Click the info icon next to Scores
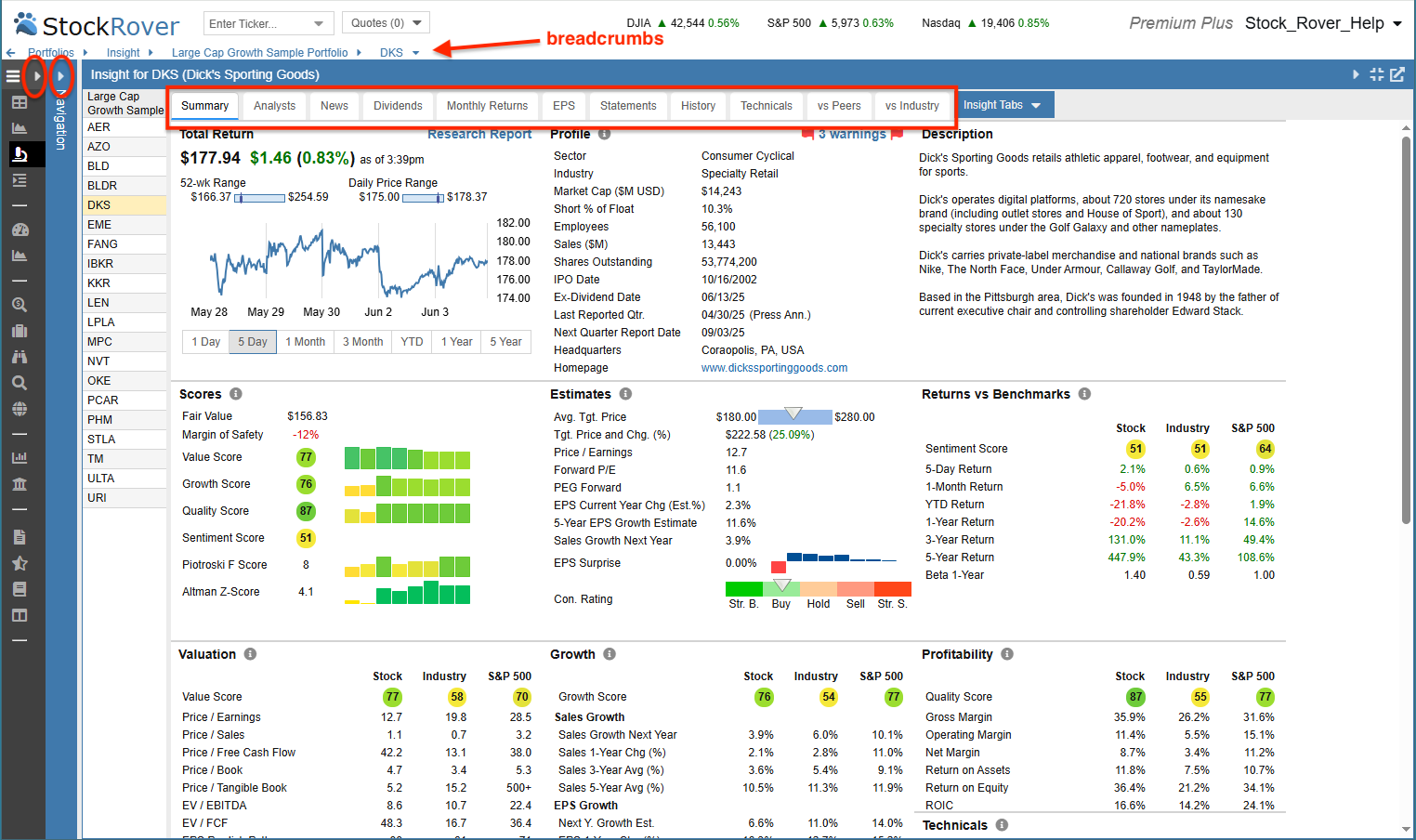 pyautogui.click(x=236, y=394)
